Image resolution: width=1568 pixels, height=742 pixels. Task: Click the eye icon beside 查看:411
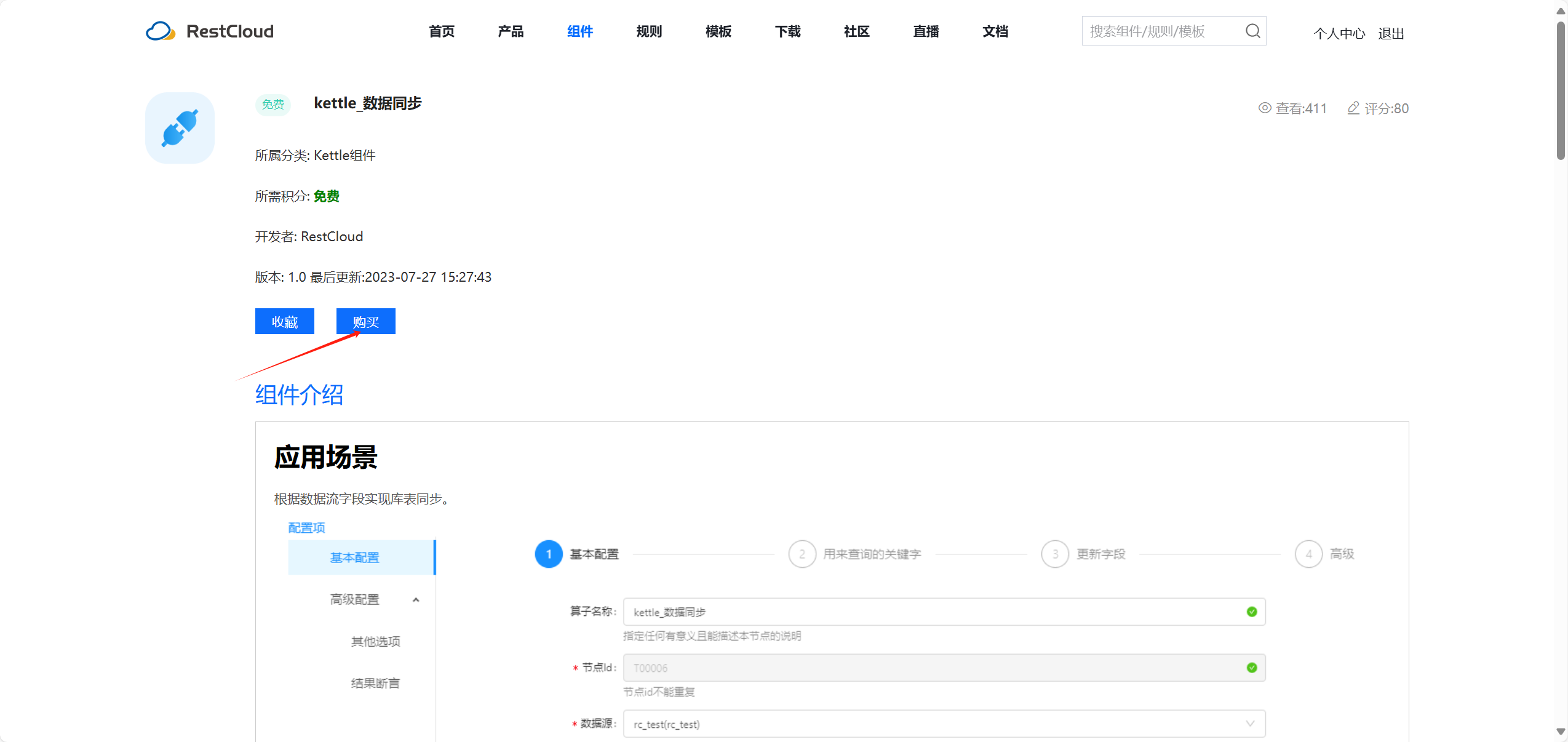coord(1264,108)
